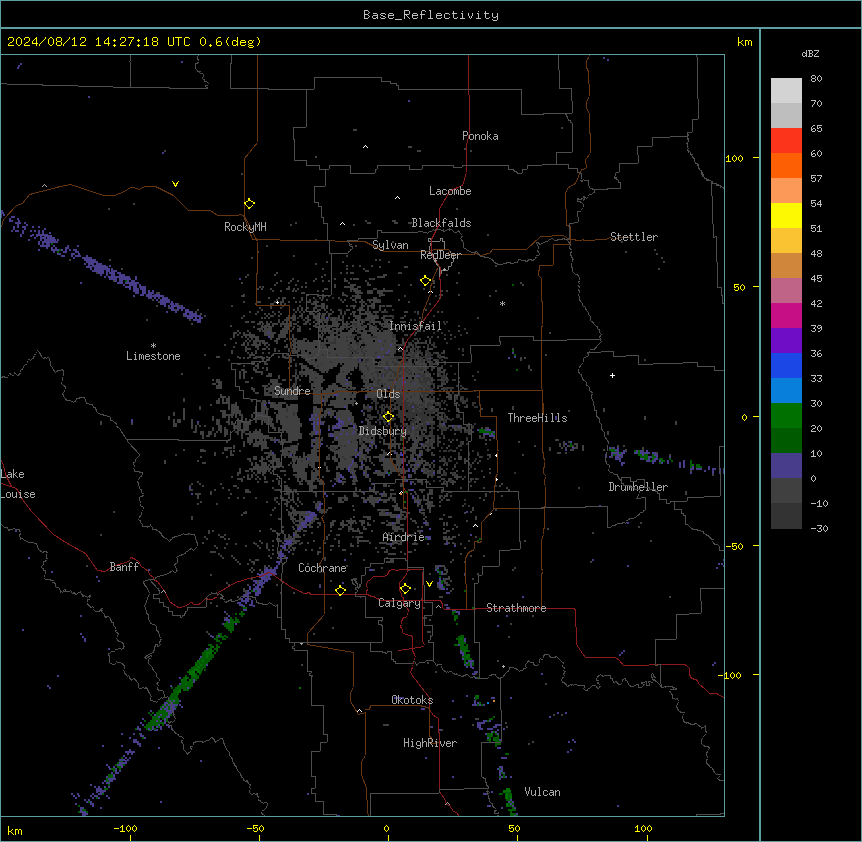Click the white plus marker north of Drumheller
The height and width of the screenshot is (842, 862).
612,375
